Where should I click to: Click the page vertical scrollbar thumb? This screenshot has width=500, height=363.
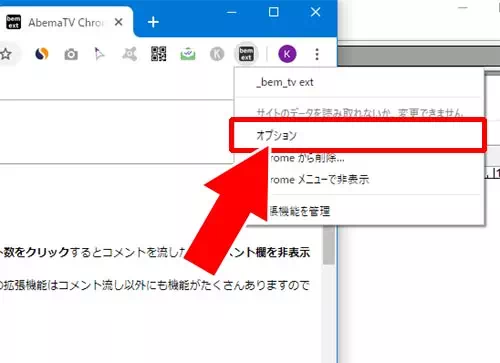[329, 245]
